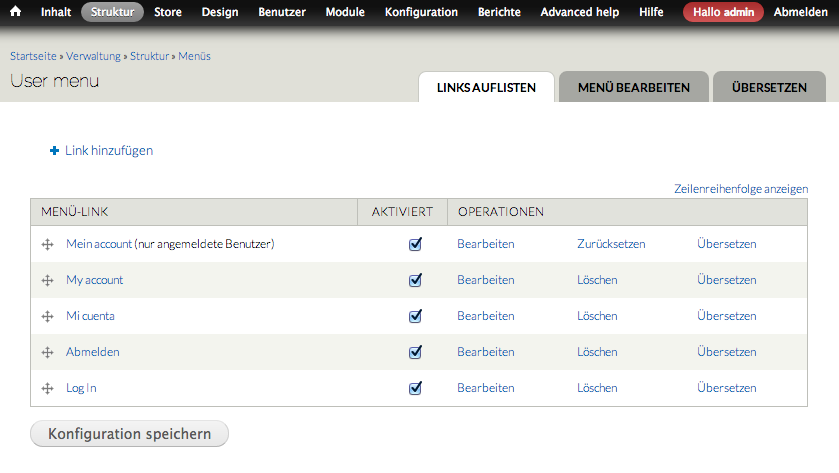Click drag handle icon for Mein account row
This screenshot has width=839, height=473.
tap(47, 244)
